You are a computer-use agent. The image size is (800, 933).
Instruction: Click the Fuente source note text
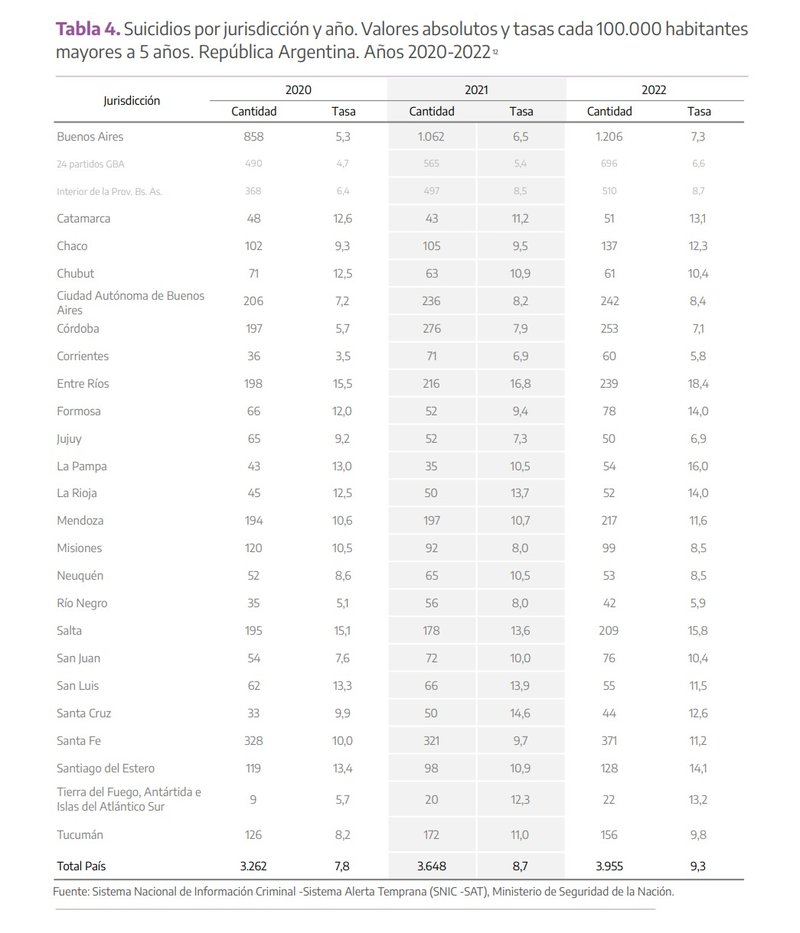[363, 892]
